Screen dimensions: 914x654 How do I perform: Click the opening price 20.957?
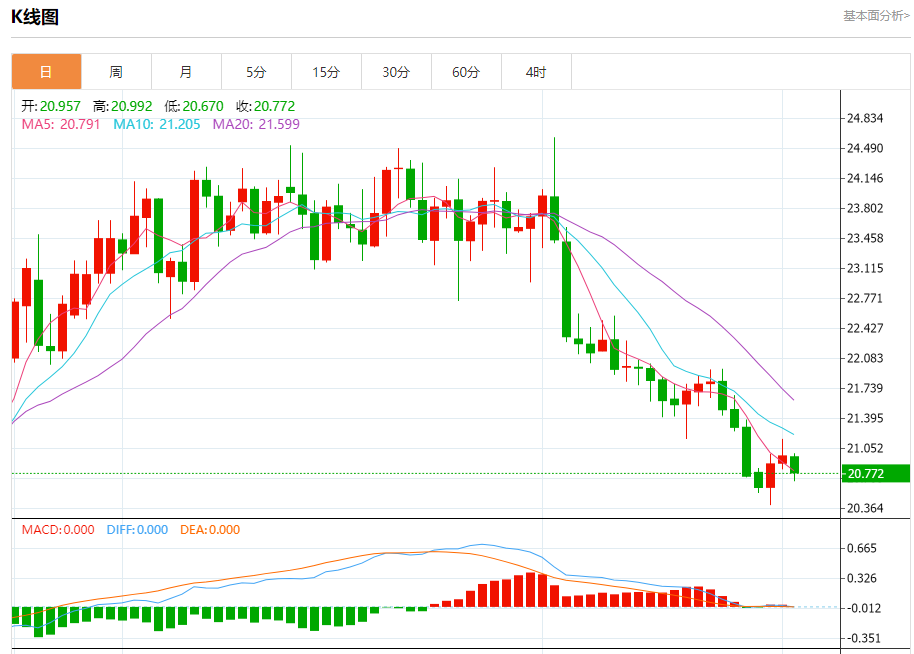[x=60, y=106]
